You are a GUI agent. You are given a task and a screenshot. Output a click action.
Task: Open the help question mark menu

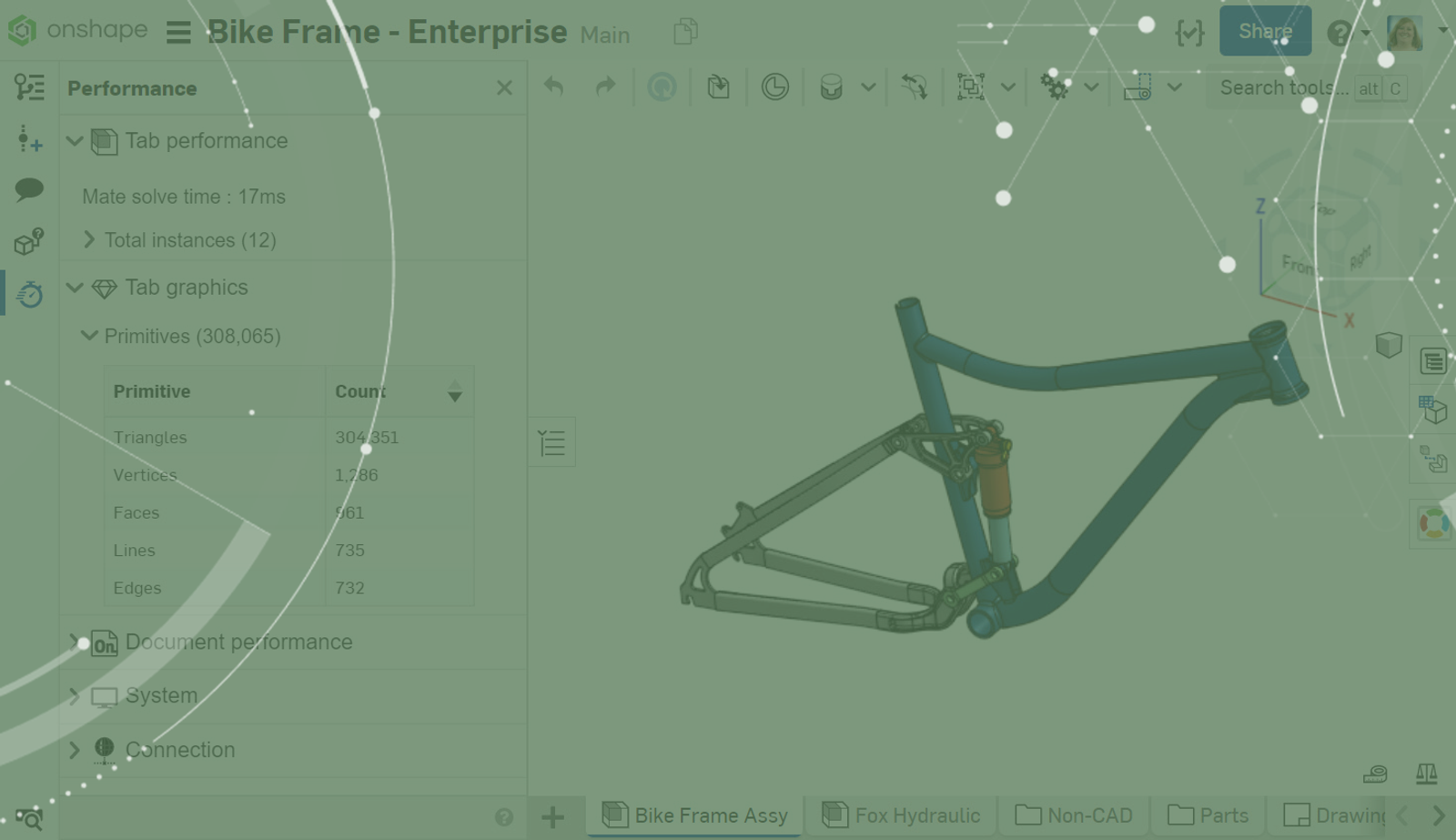coord(1339,34)
